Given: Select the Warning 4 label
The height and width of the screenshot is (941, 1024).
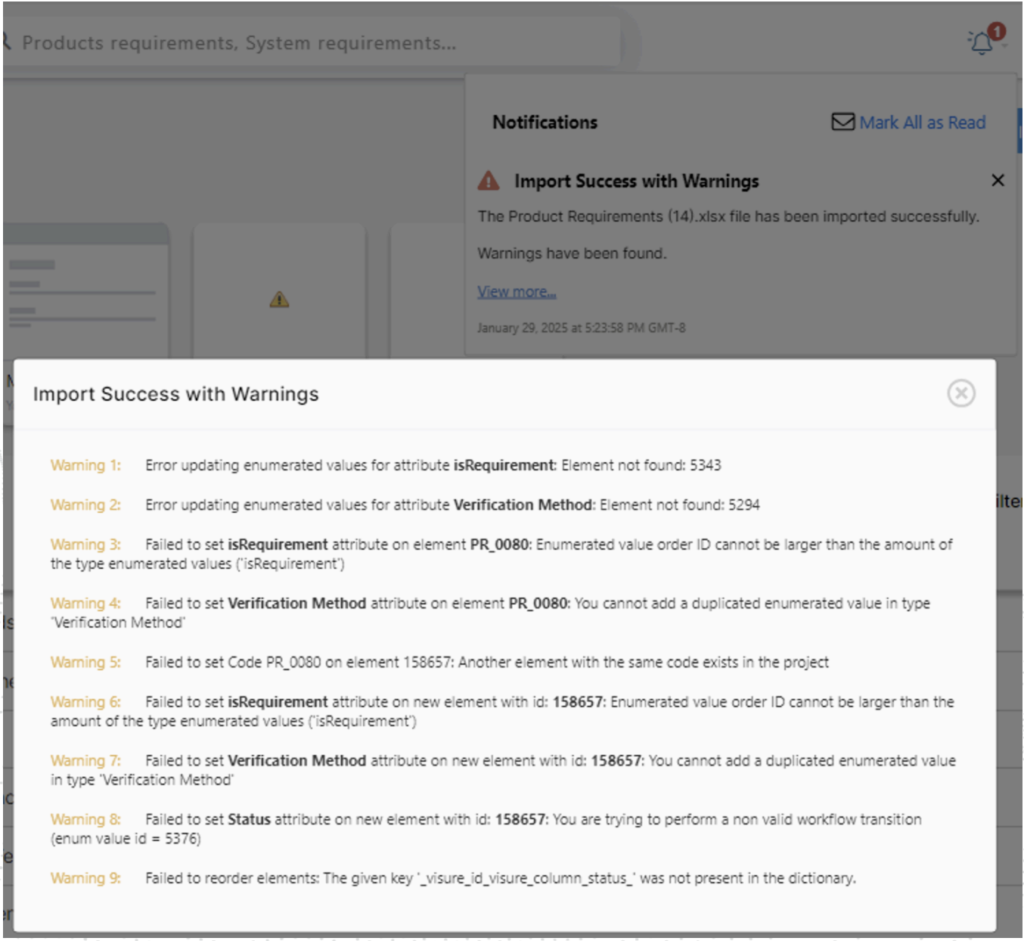Looking at the screenshot, I should point(86,603).
